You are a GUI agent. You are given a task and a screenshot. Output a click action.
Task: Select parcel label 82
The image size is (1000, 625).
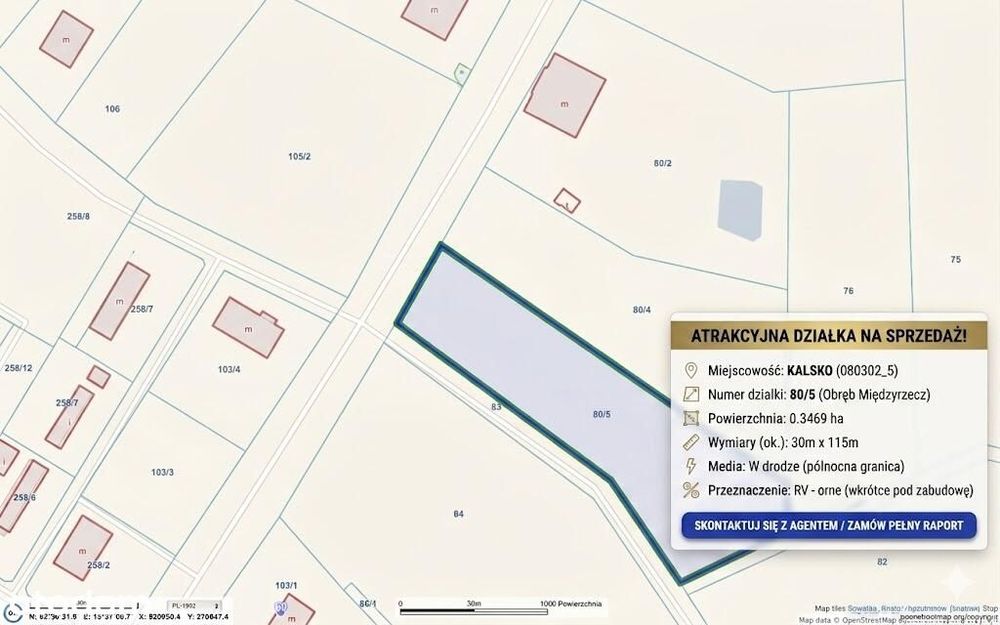coord(882,562)
